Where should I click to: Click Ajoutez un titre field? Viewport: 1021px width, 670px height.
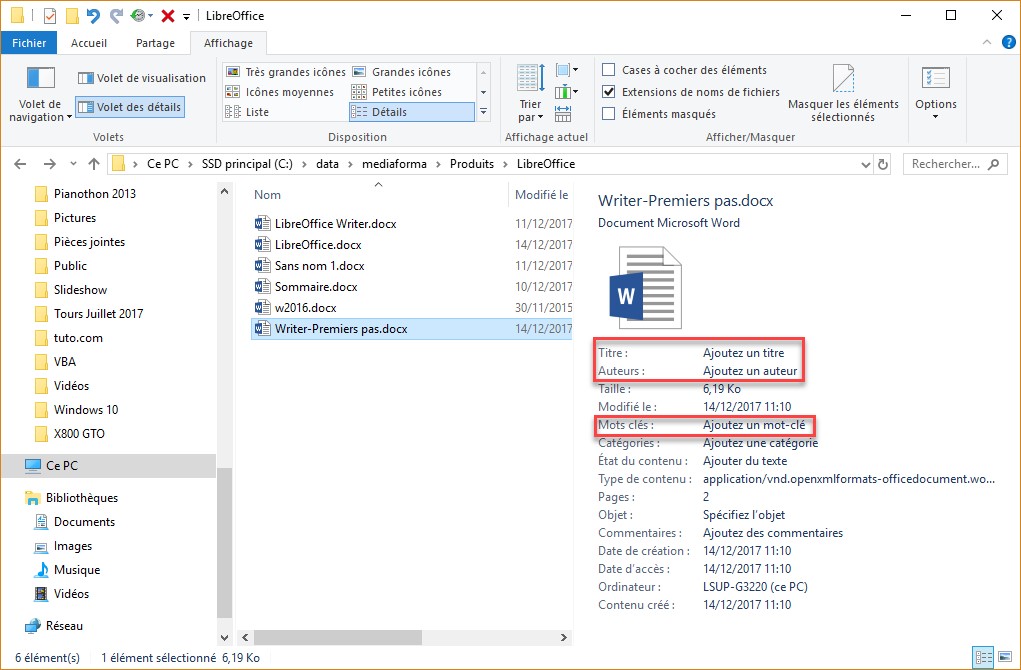(x=743, y=353)
